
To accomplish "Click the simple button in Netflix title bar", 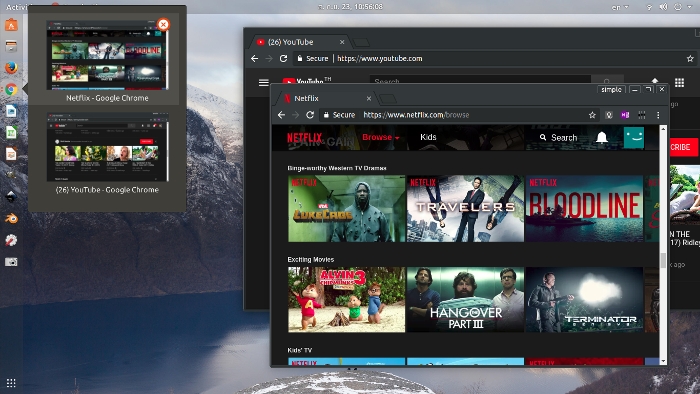I will (611, 90).
